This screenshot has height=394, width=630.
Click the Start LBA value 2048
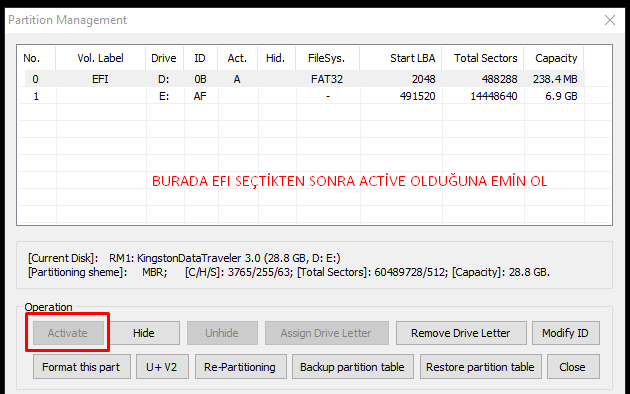pos(423,79)
